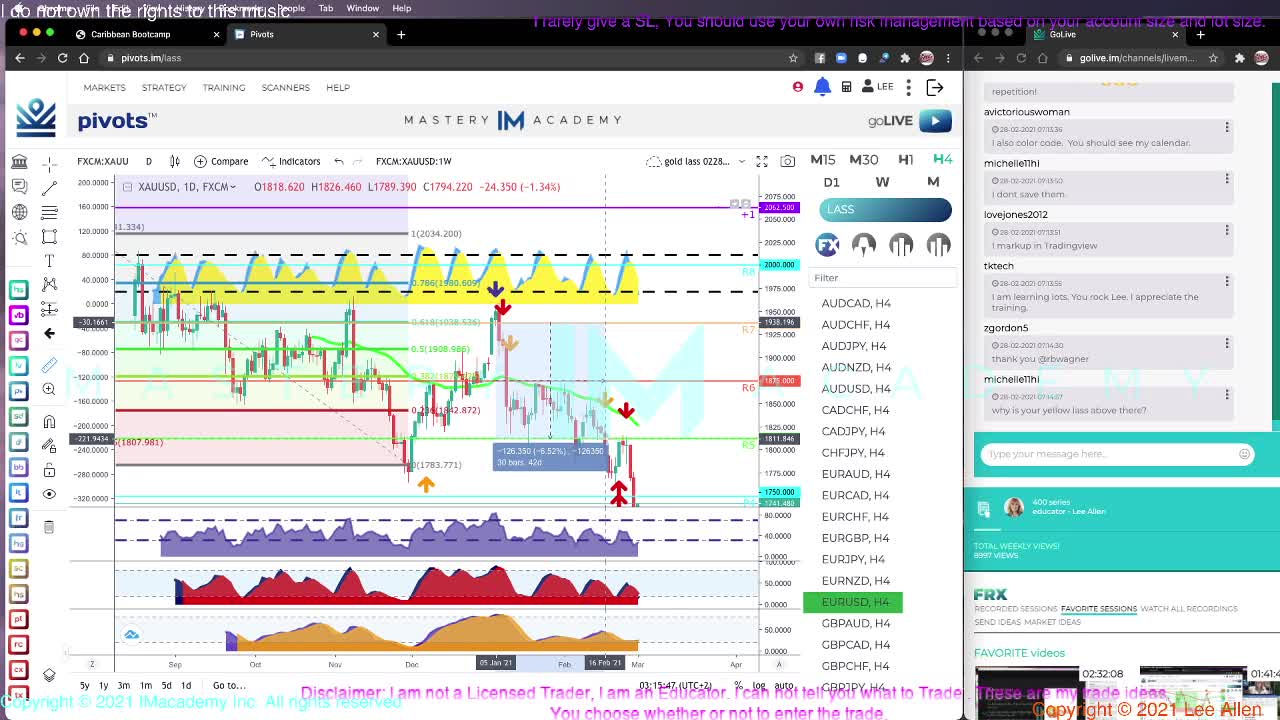The height and width of the screenshot is (720, 1280).
Task: Select the rectangle shapes tool
Action: point(49,237)
